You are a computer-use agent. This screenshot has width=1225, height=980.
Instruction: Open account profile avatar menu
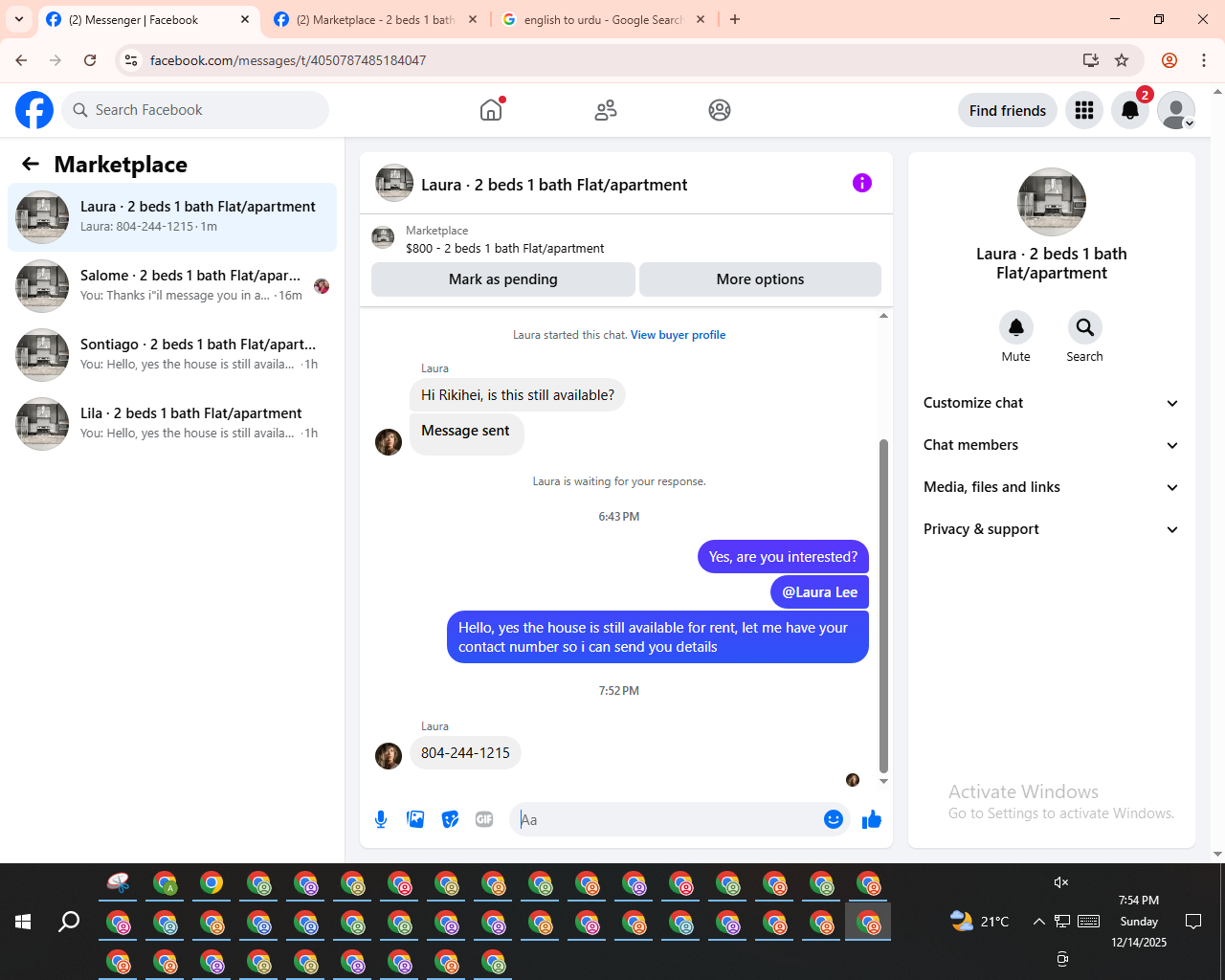pyautogui.click(x=1176, y=110)
